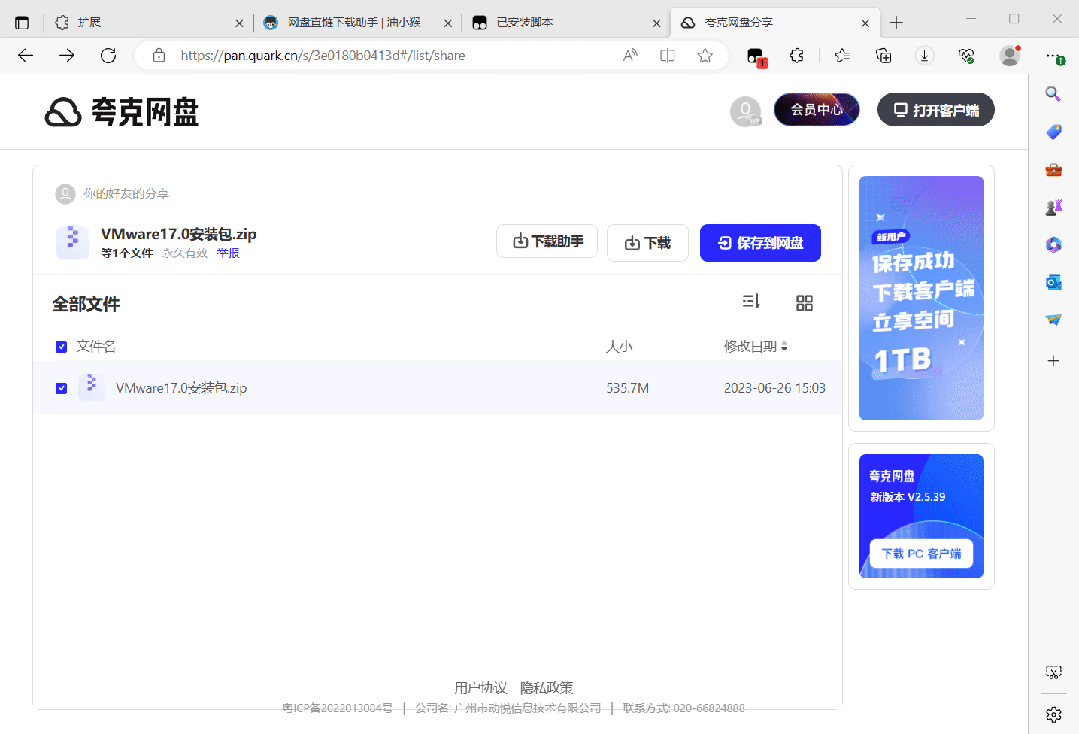Switch file view to grid layout
This screenshot has width=1079, height=734.
805,302
